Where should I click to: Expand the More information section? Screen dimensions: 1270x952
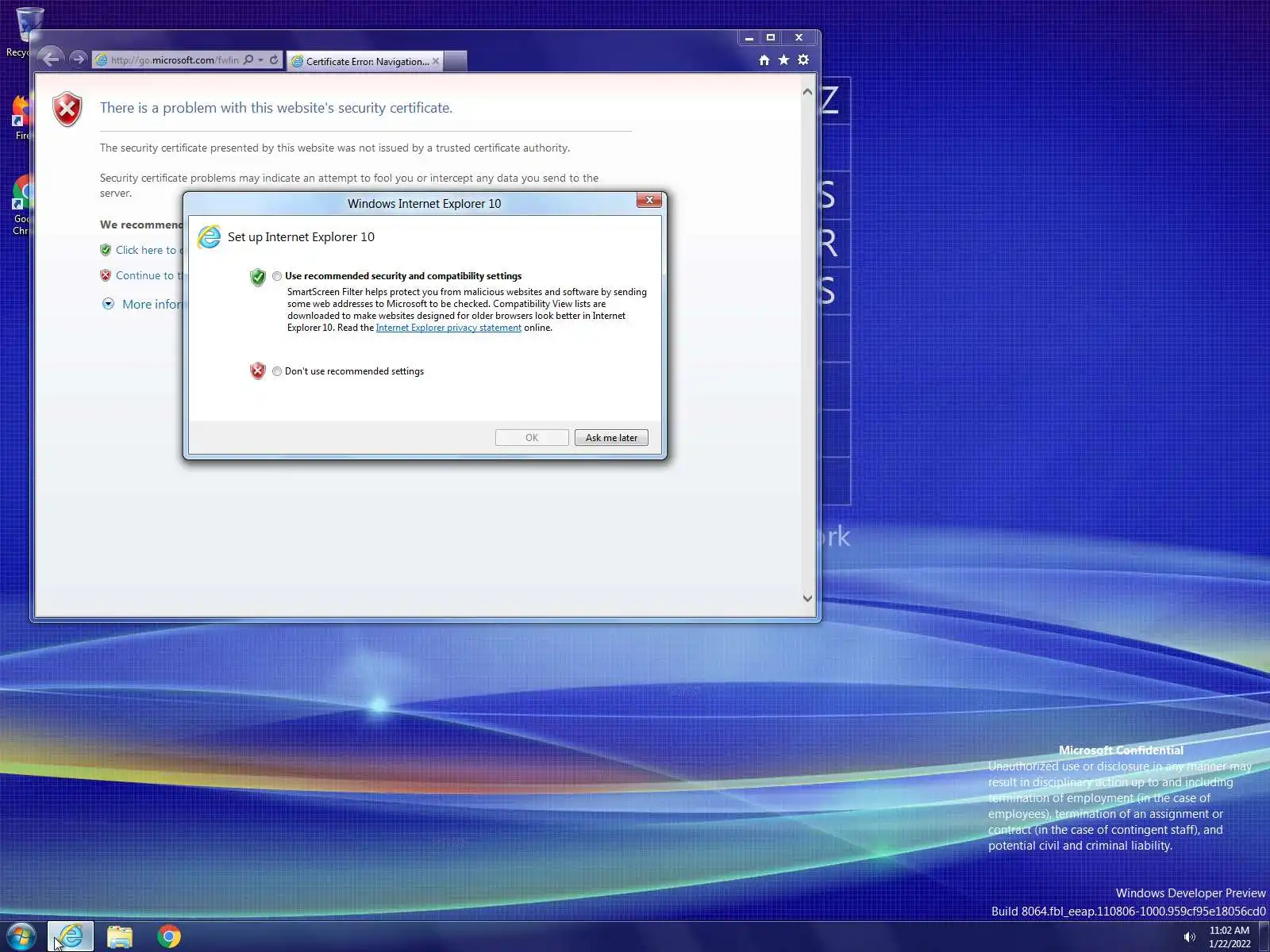click(x=143, y=304)
